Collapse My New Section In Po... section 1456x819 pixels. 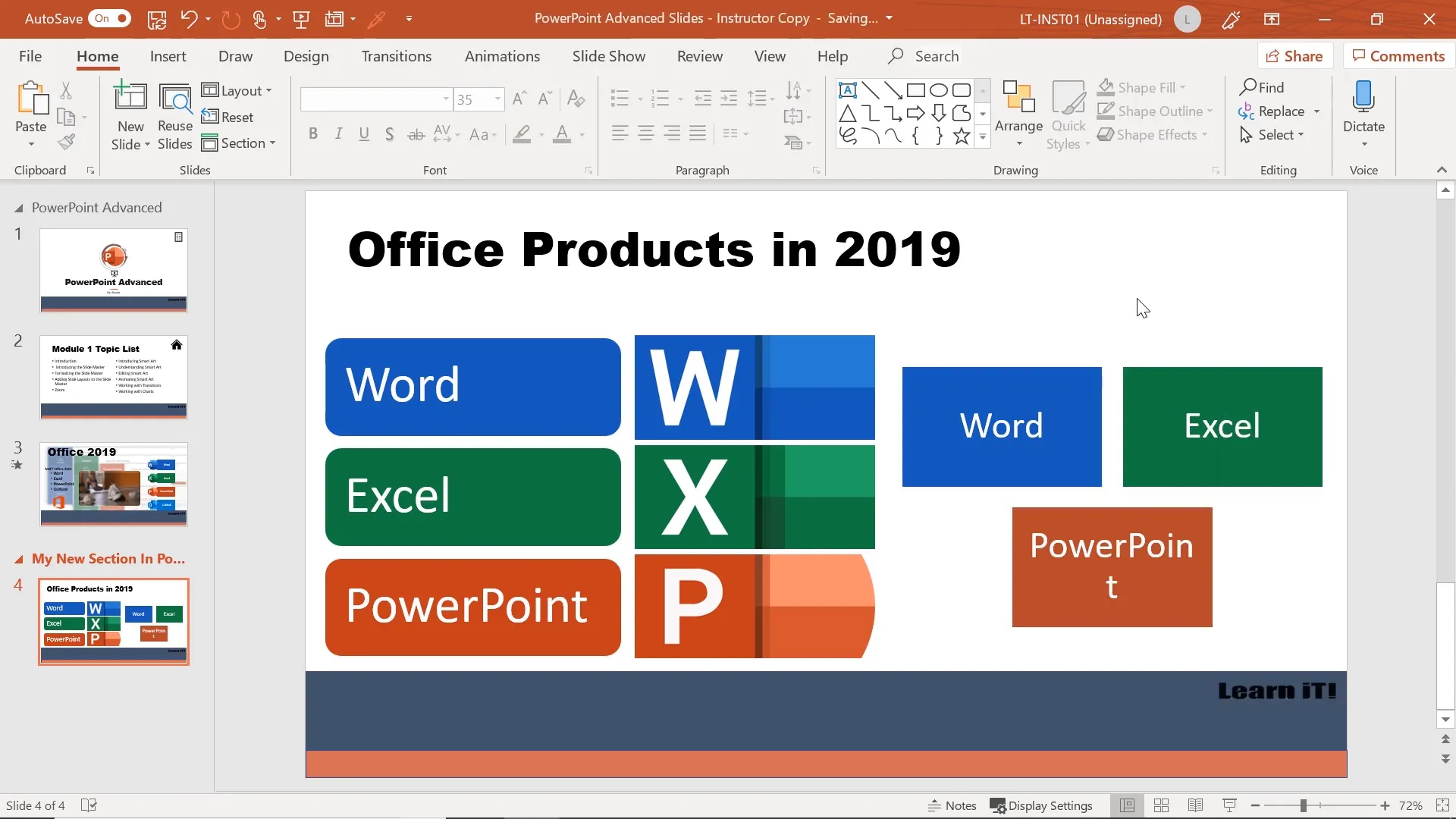point(19,560)
